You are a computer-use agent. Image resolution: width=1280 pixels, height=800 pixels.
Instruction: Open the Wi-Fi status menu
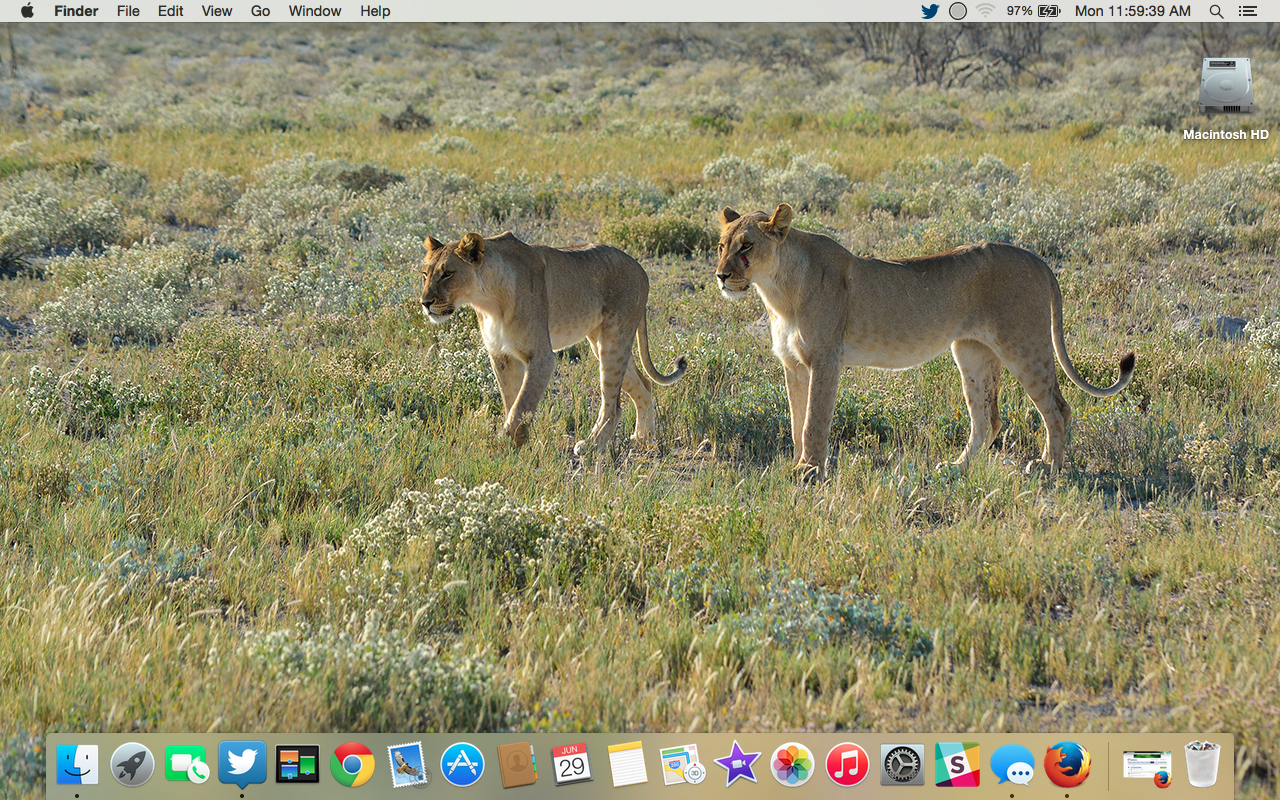tap(986, 11)
